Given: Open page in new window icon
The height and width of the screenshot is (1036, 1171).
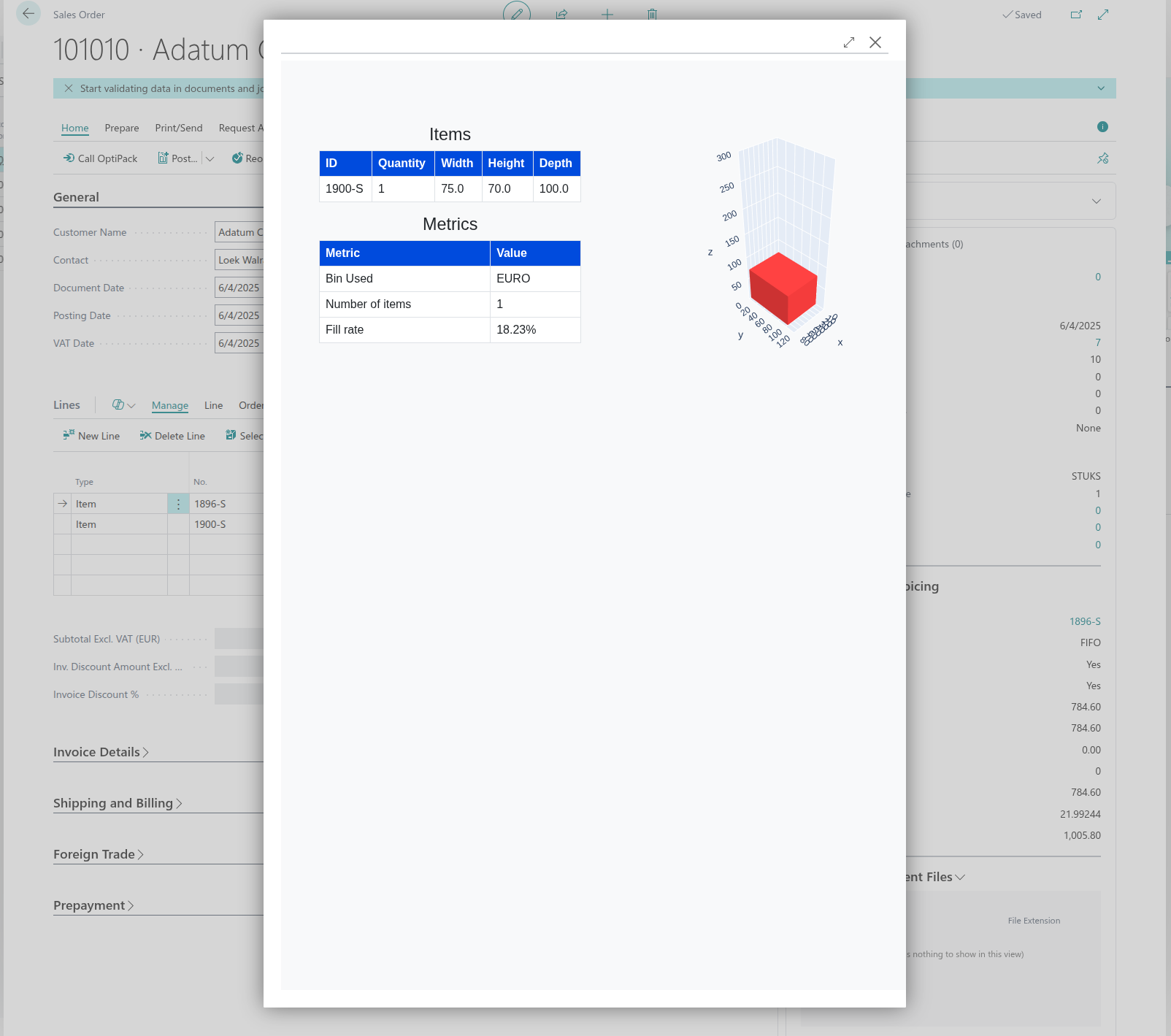Looking at the screenshot, I should click(x=1076, y=15).
